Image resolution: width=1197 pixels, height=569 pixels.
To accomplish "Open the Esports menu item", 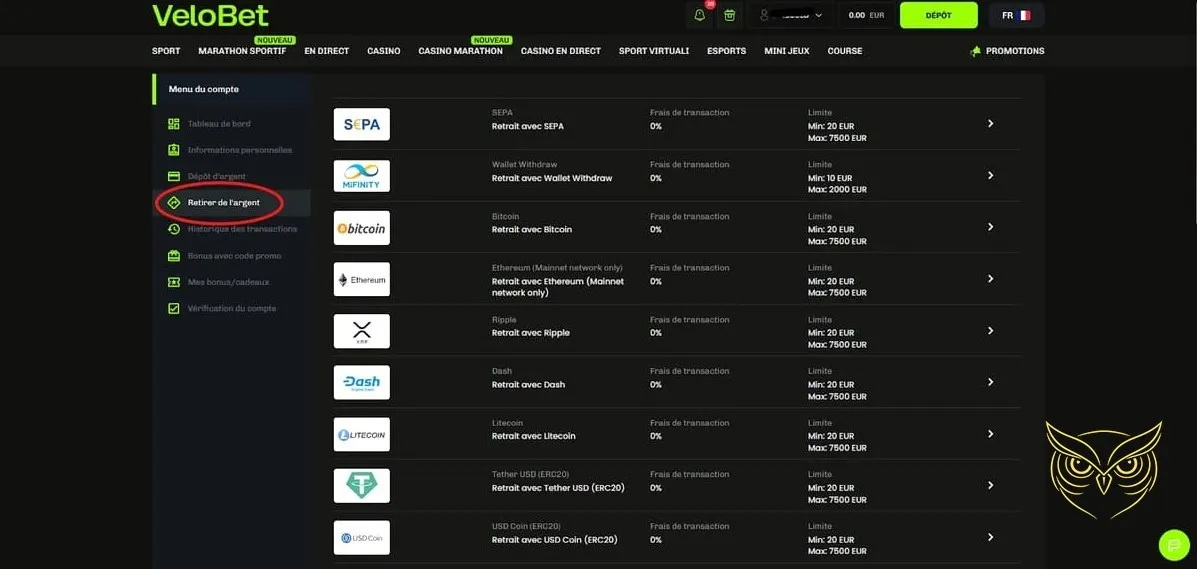I will point(726,51).
